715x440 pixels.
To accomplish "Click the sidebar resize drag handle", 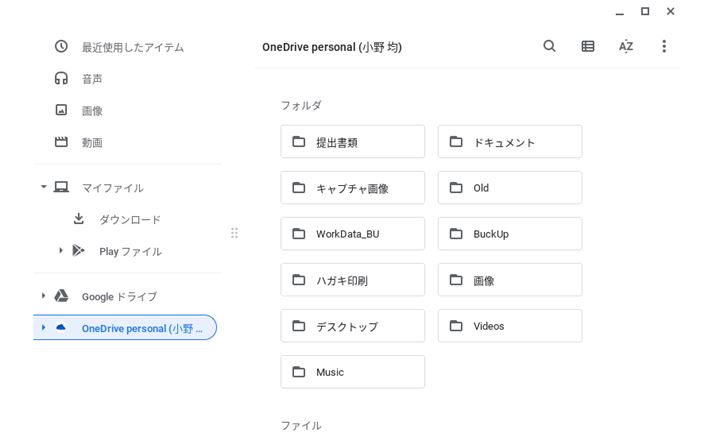I will click(x=234, y=233).
